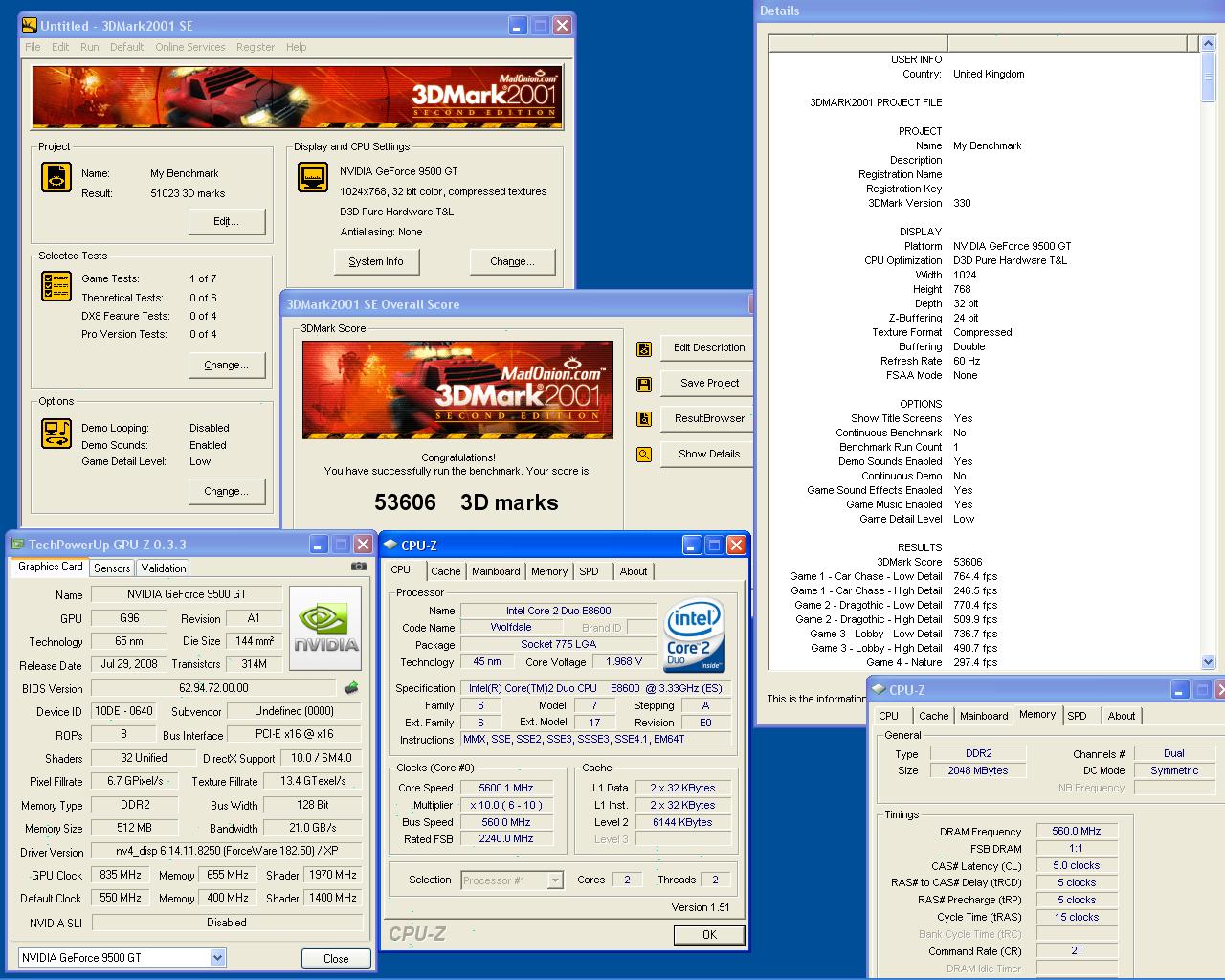Click the Selected Tests checklist icon
Screen dimensions: 1225x980
(x=56, y=286)
